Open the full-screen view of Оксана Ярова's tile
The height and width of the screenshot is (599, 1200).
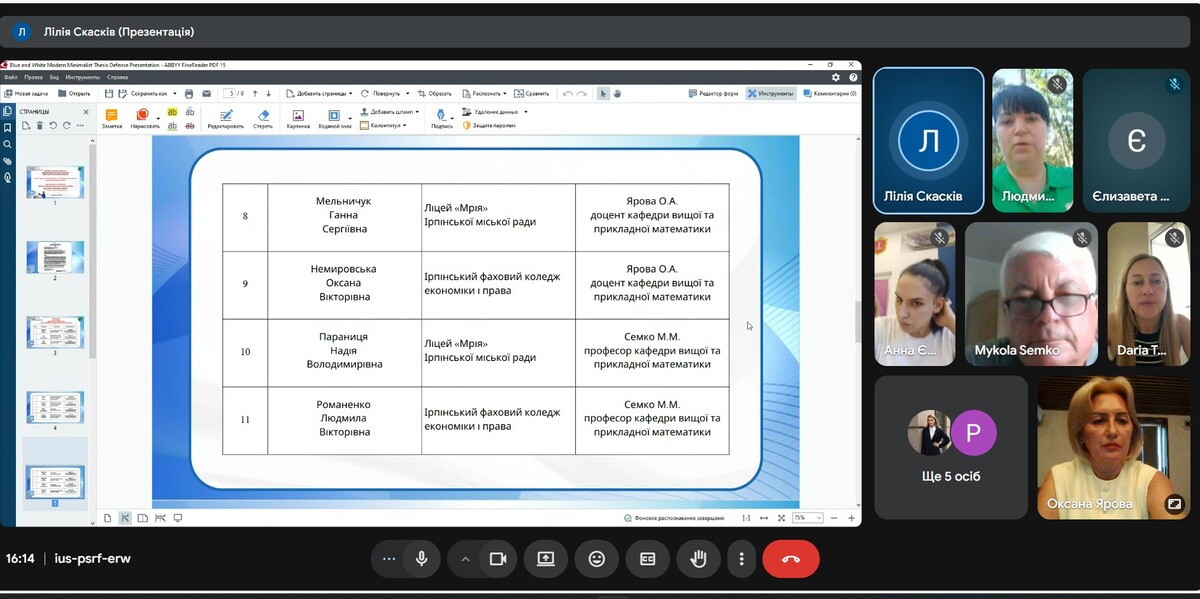(1174, 504)
